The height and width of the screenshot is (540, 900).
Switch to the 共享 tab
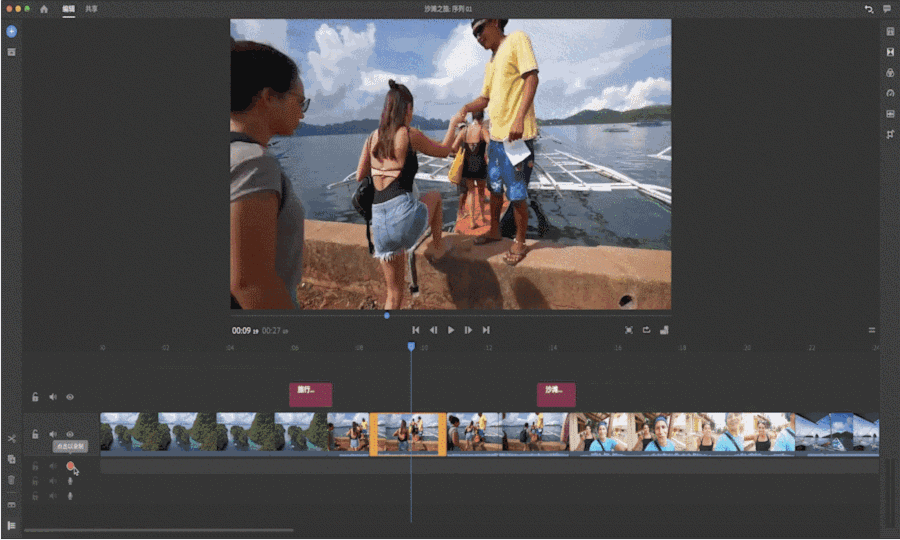[x=91, y=9]
